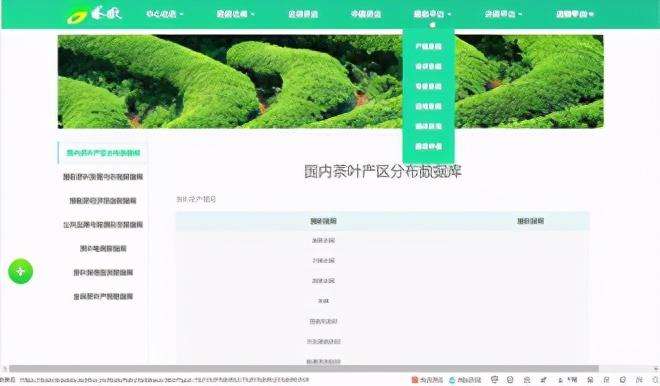Select the fourth item in the left sidebar

(103, 225)
